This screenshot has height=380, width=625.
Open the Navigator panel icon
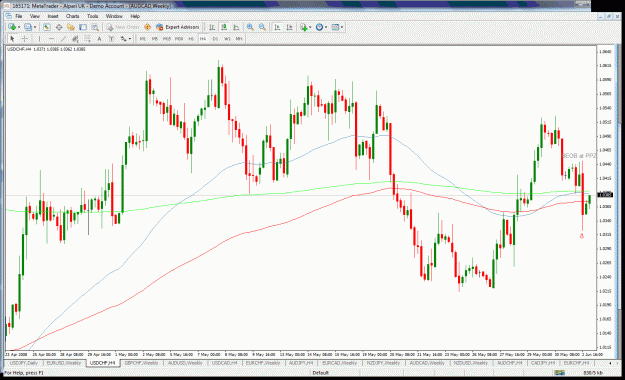(71, 27)
